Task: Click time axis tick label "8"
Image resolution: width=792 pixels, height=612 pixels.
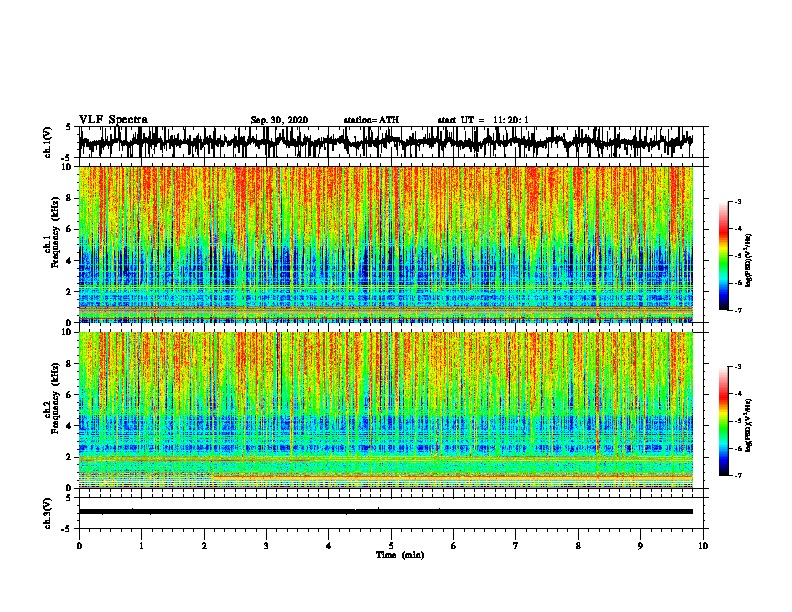Action: (578, 545)
